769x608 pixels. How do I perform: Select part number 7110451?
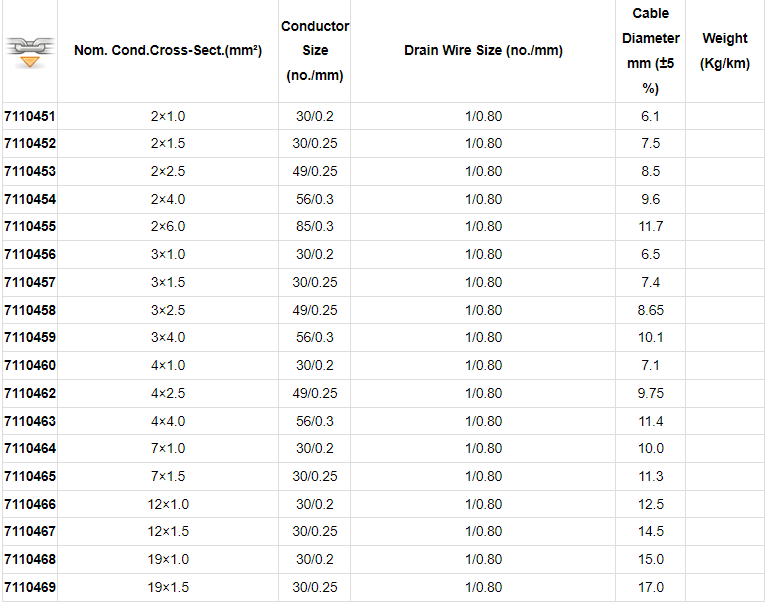click(30, 116)
